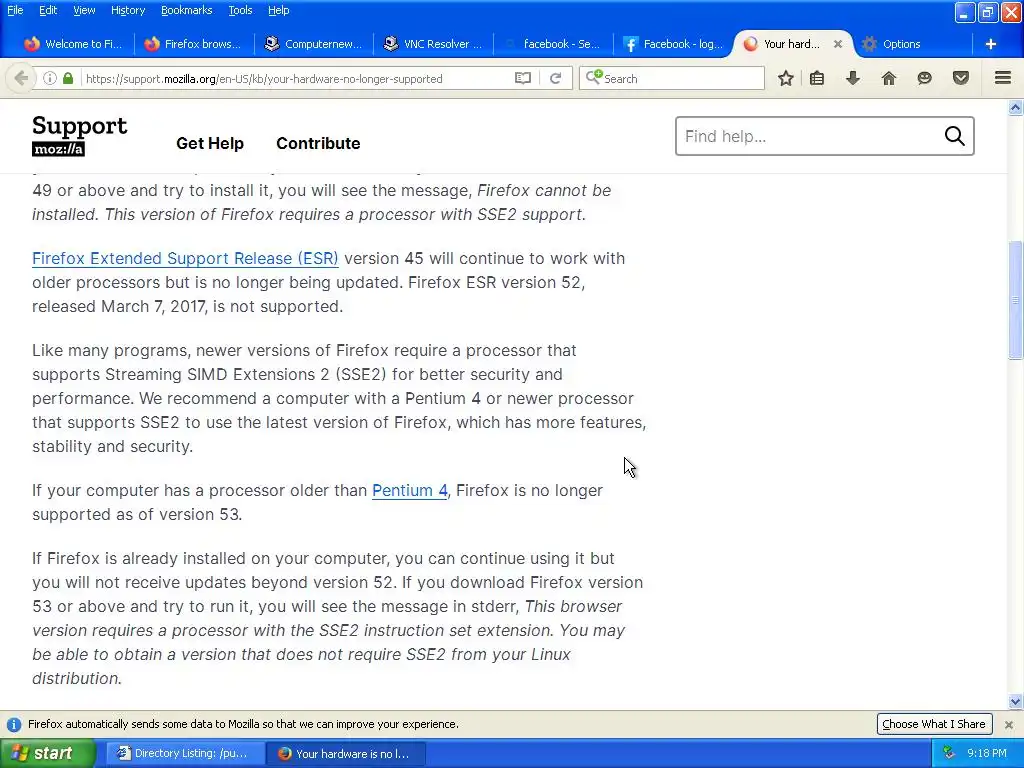Click the search engine icon in Search box
The image size is (1024, 768).
click(x=594, y=78)
